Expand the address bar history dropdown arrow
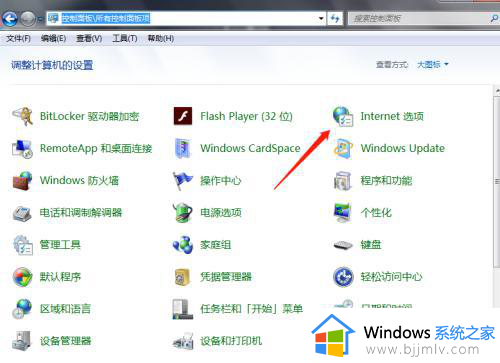The image size is (500, 363). 321,18
